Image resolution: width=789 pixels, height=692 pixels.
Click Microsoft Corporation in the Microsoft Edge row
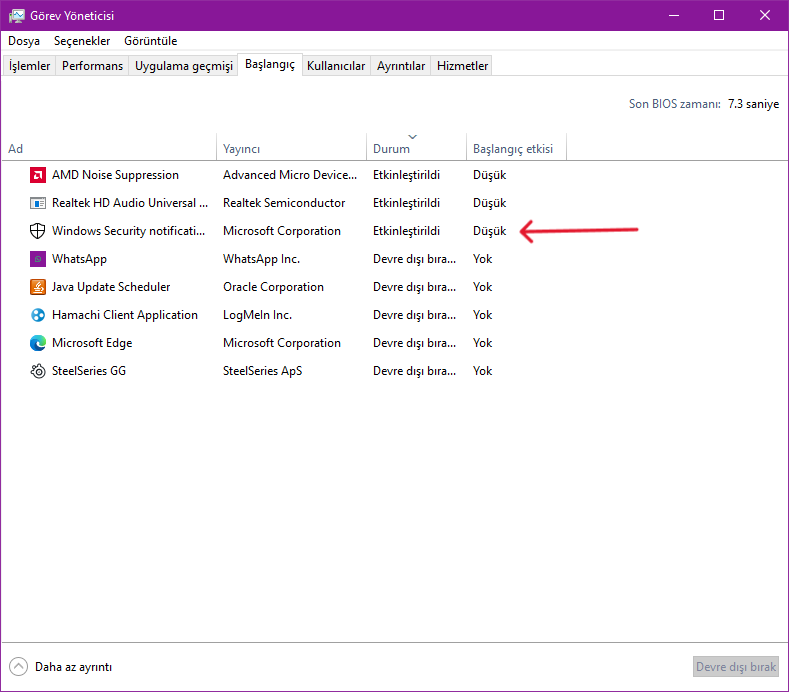(282, 343)
